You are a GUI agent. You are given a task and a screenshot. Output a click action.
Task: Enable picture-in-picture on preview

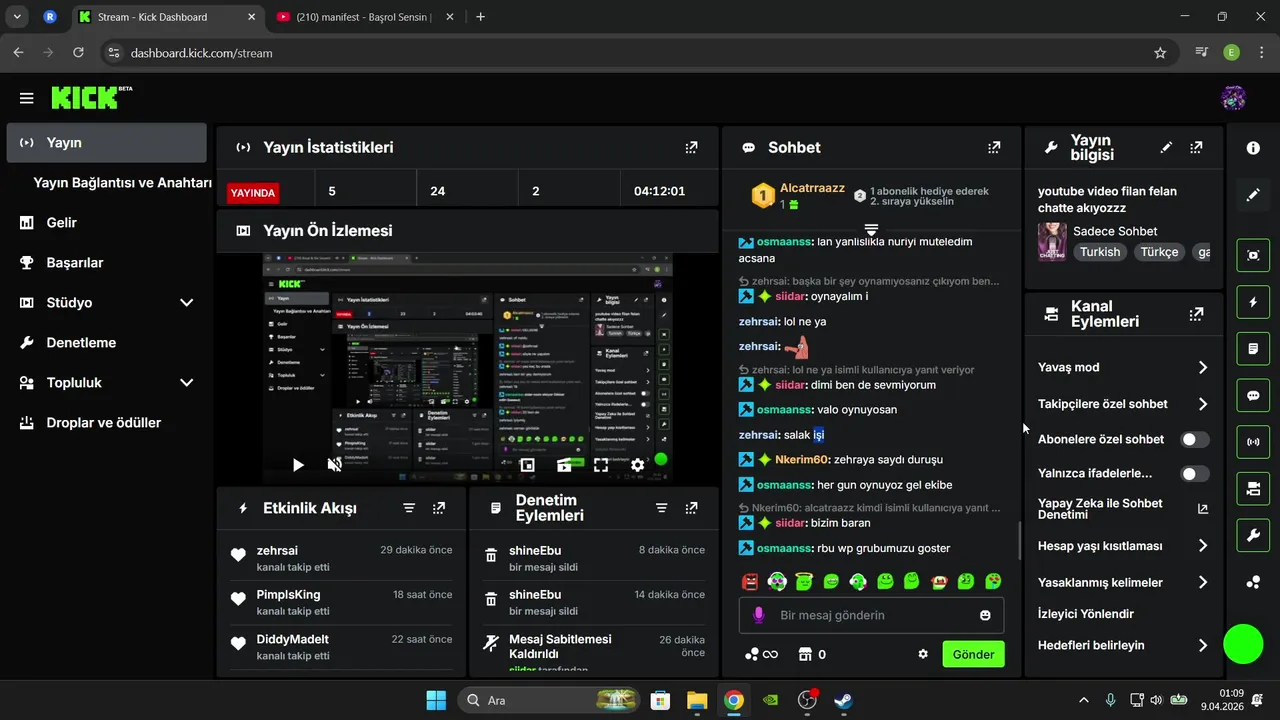(527, 465)
